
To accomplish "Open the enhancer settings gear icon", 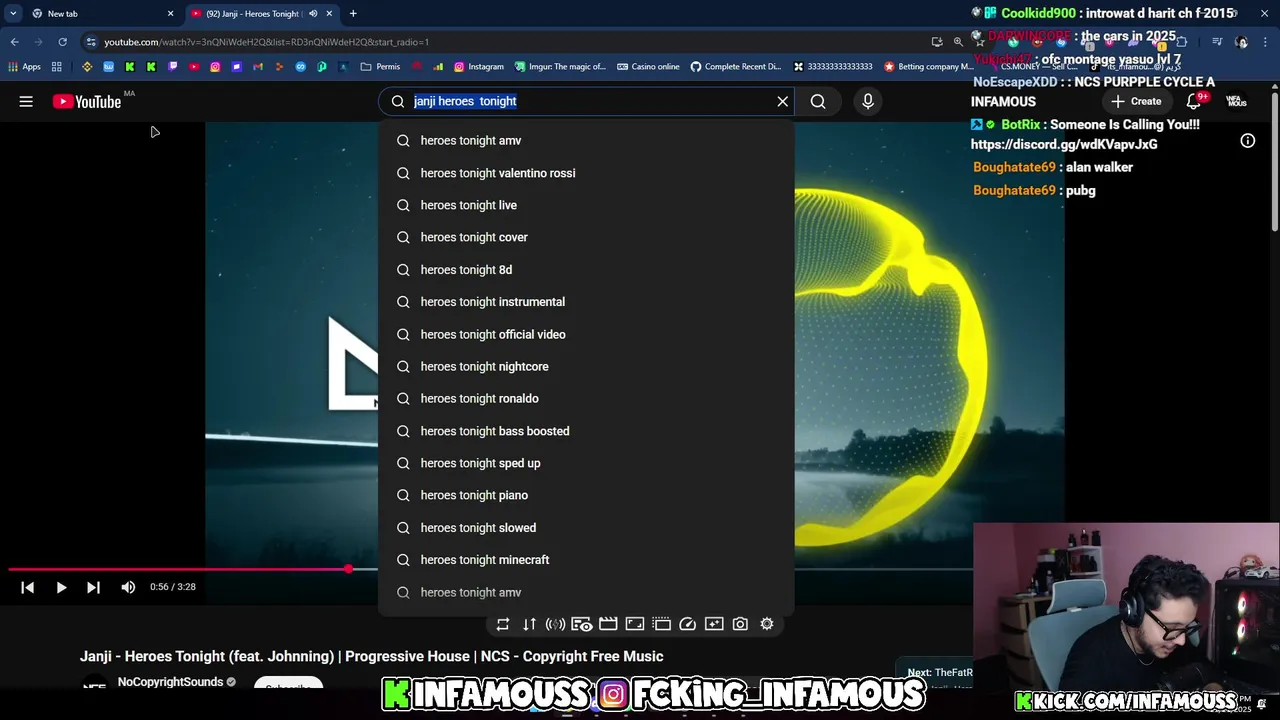I will (767, 624).
